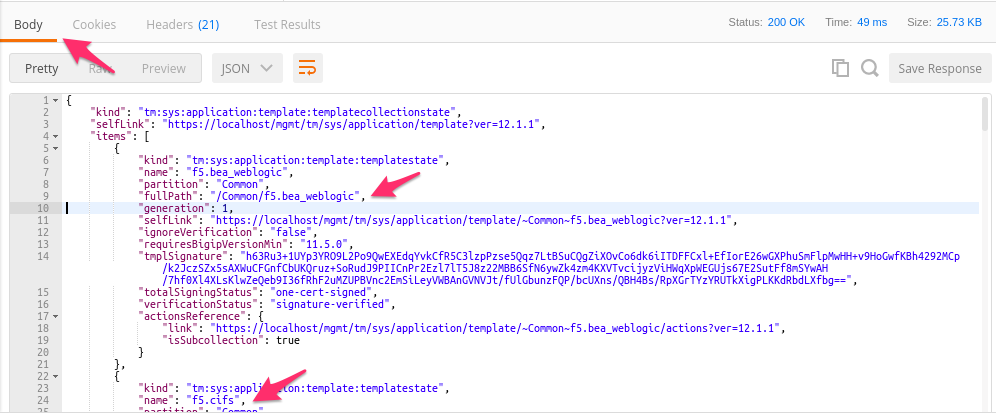
Task: Open the Test Results tab
Action: point(287,25)
